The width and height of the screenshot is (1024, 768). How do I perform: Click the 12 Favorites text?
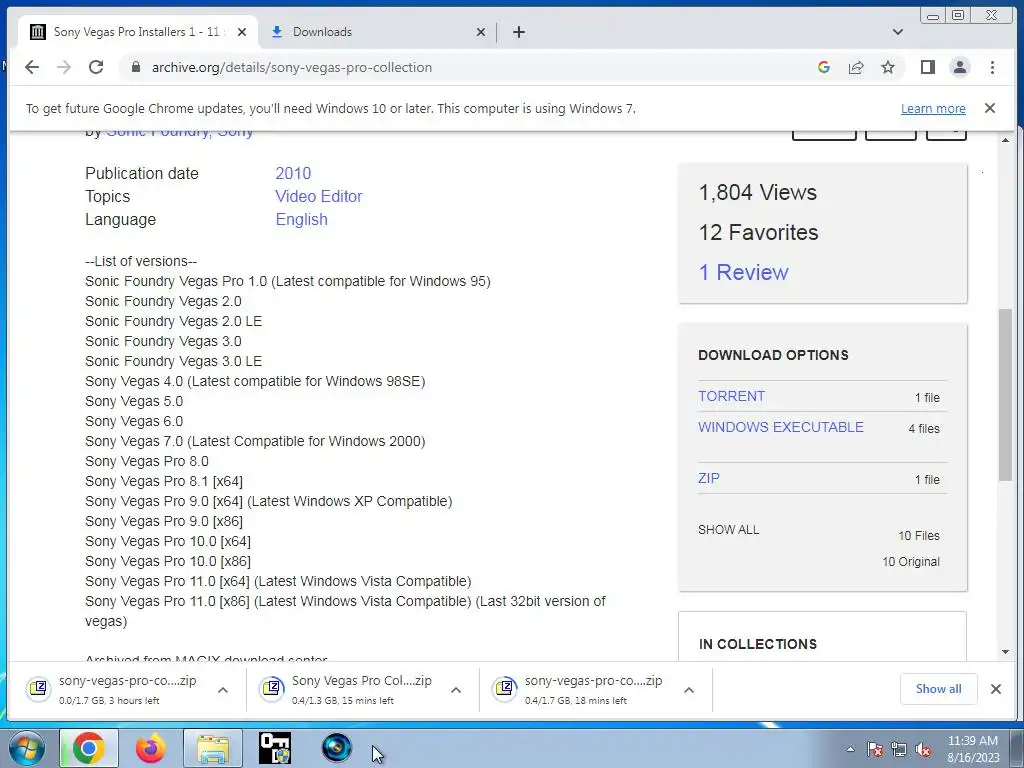(758, 232)
